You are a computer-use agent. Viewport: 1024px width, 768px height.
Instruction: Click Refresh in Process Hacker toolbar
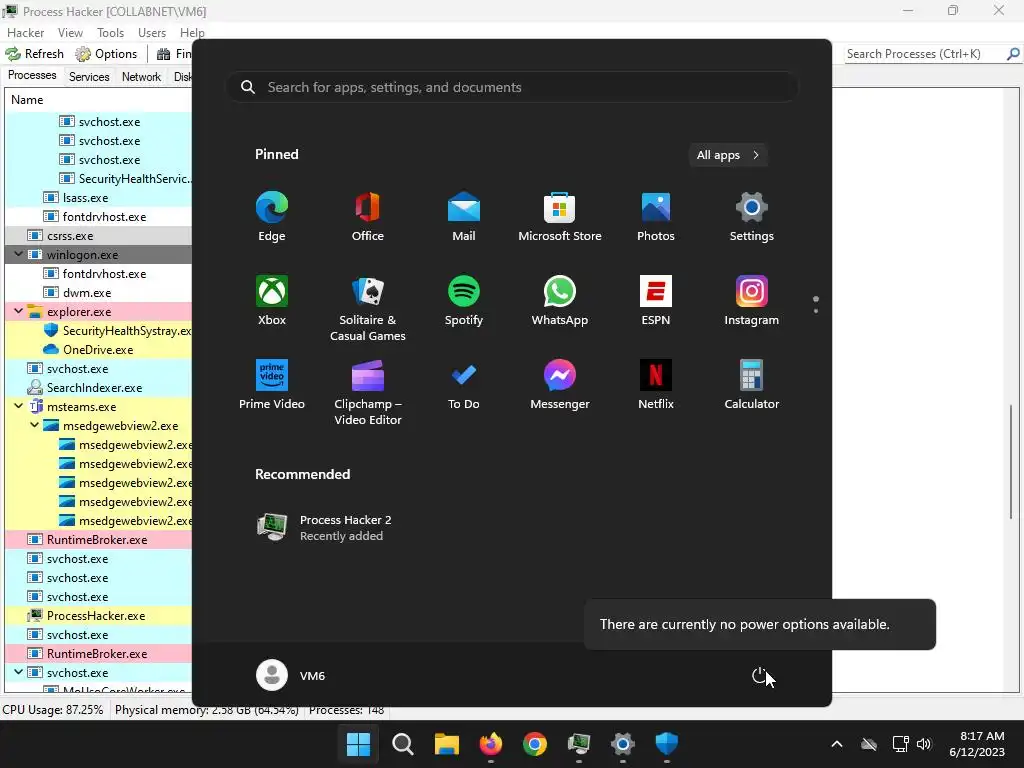coord(35,54)
